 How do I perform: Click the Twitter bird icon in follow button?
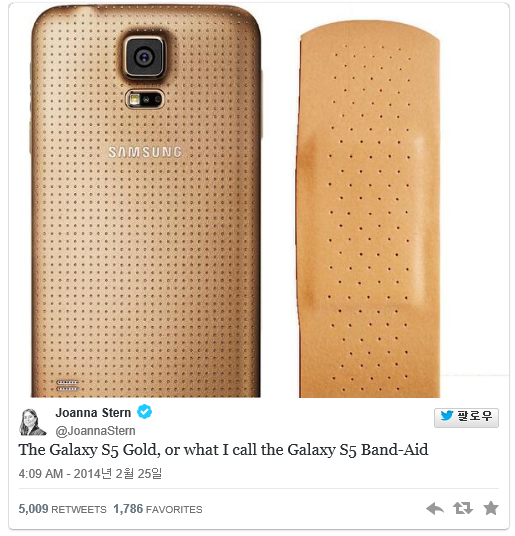[447, 416]
